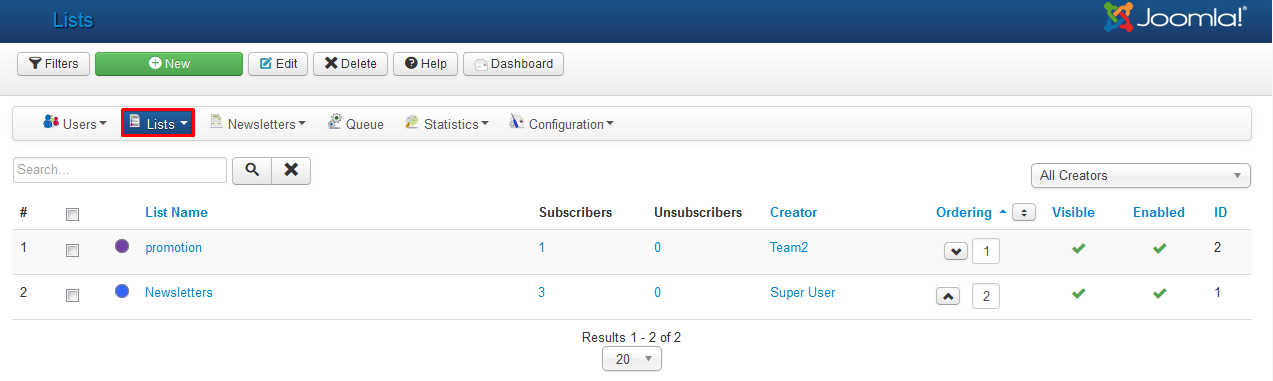The height and width of the screenshot is (381, 1273).
Task: Click the save ordering icon beside Ordering
Action: click(x=1023, y=212)
